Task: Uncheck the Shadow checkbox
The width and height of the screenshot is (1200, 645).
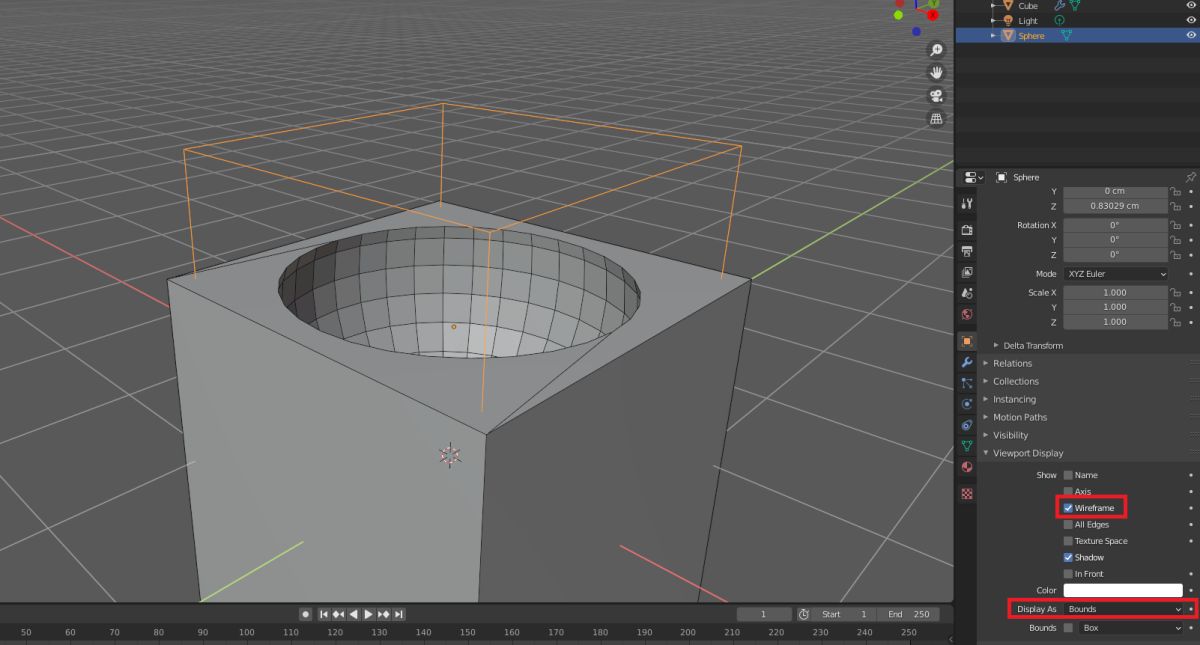Action: (1068, 557)
